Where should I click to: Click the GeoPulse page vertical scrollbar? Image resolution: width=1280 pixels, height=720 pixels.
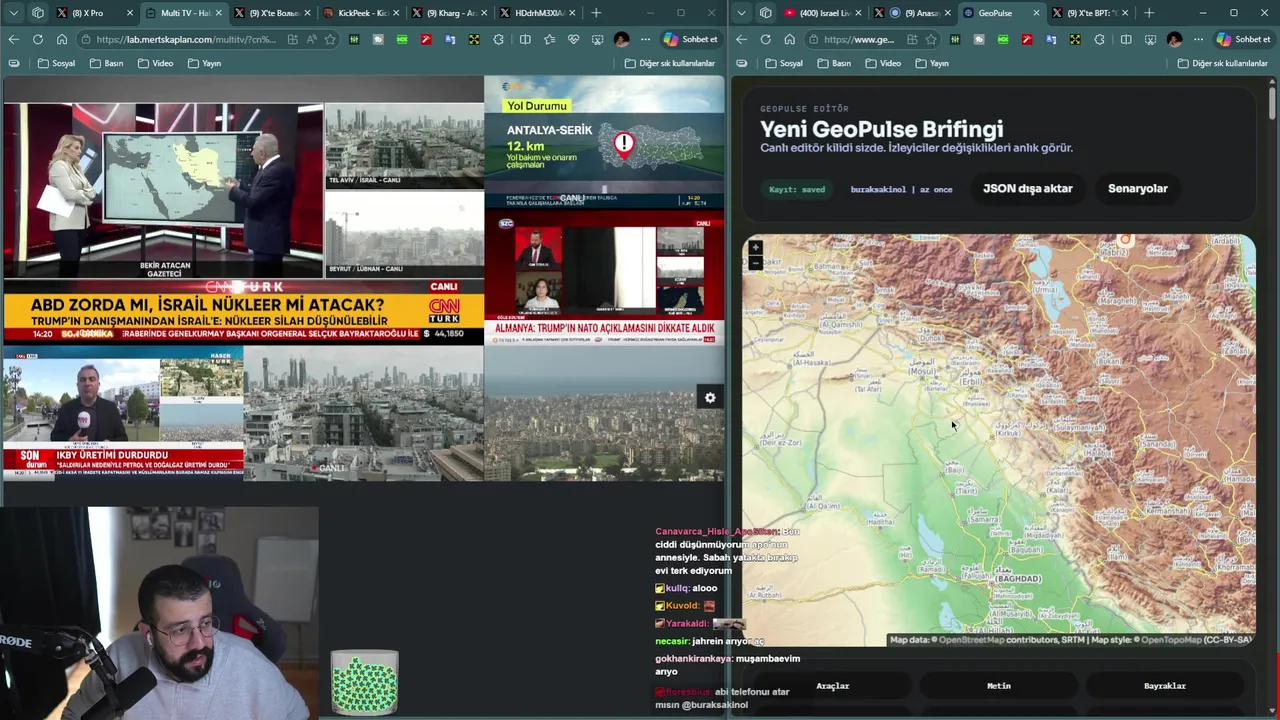1272,105
